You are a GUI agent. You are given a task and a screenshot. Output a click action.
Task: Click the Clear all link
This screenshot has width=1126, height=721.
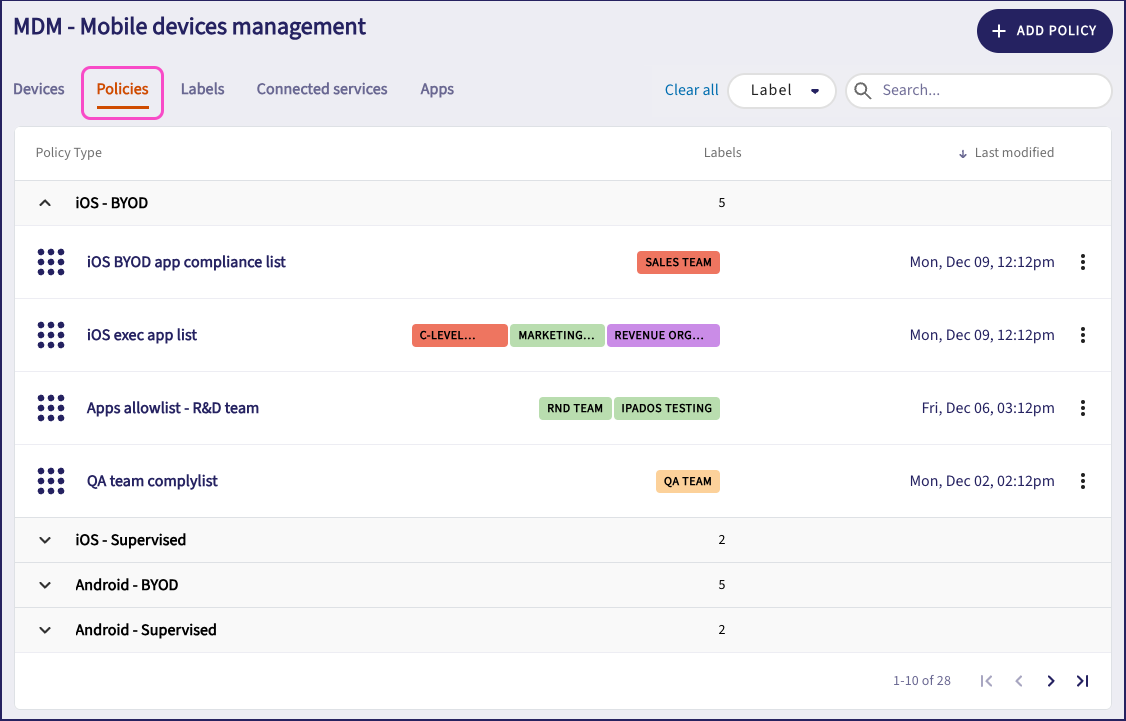coord(691,90)
